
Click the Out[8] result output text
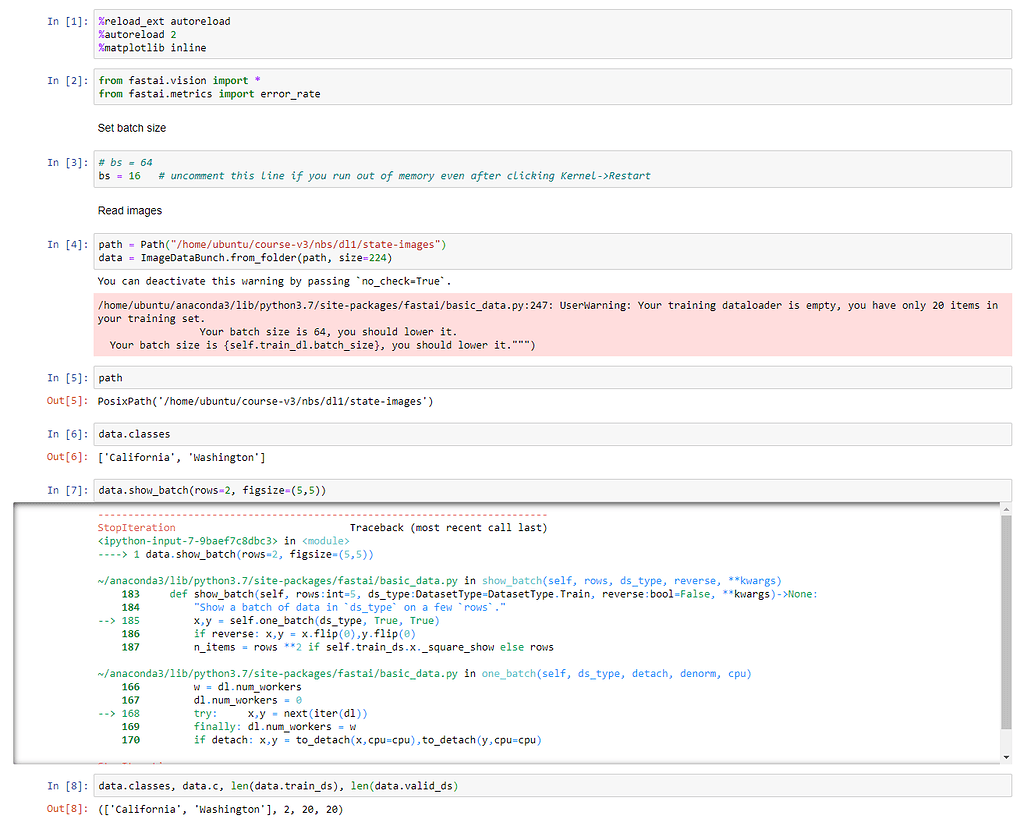coord(220,809)
